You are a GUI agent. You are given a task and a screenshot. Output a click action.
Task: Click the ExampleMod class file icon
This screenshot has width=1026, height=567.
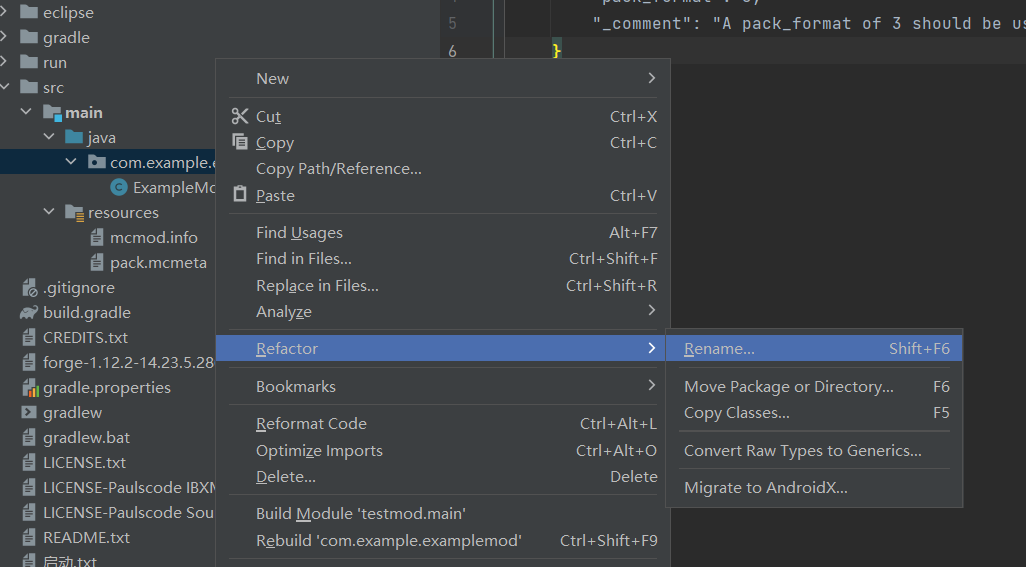[x=119, y=187]
